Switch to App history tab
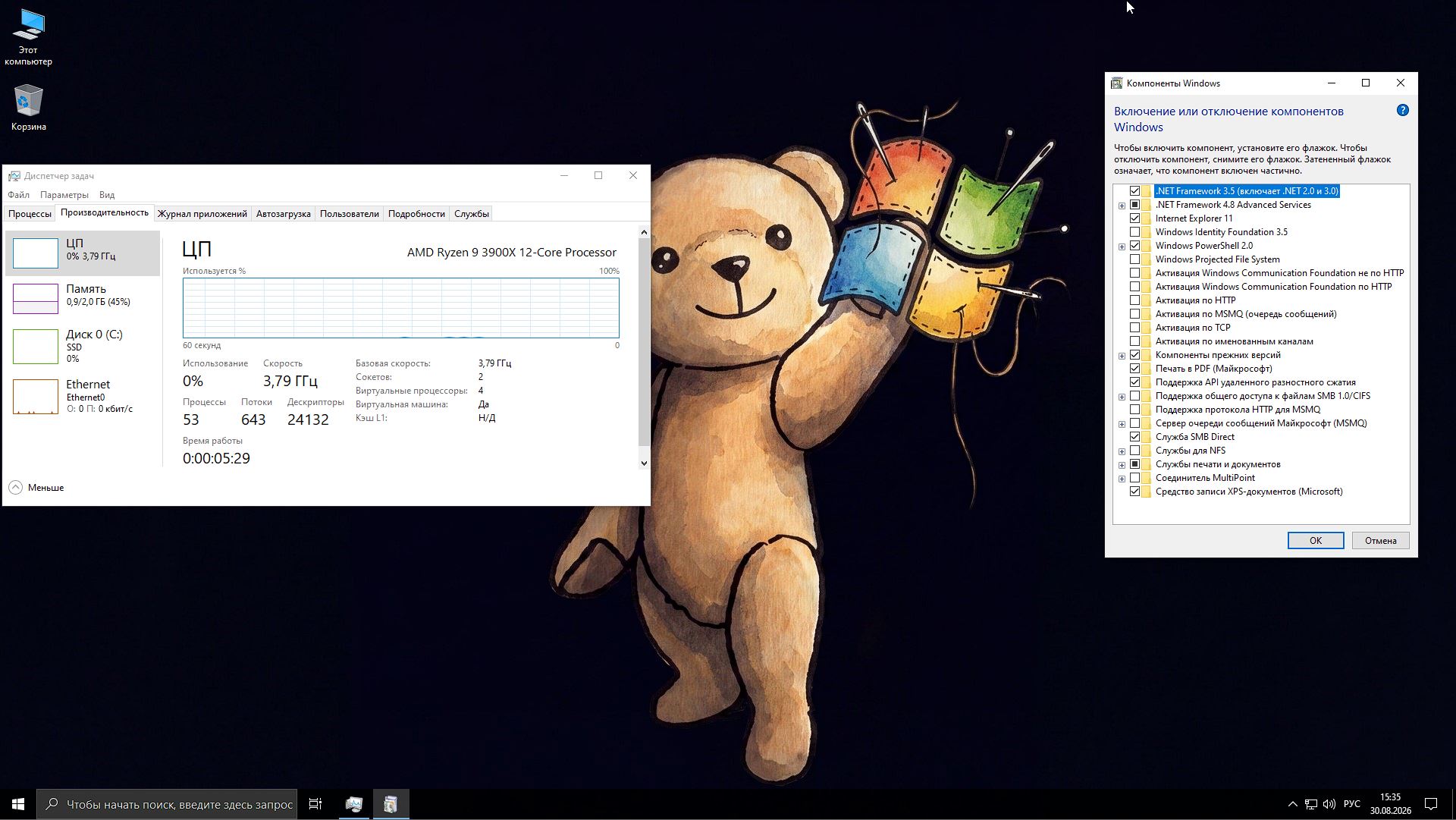The height and width of the screenshot is (820, 1456). tap(202, 214)
